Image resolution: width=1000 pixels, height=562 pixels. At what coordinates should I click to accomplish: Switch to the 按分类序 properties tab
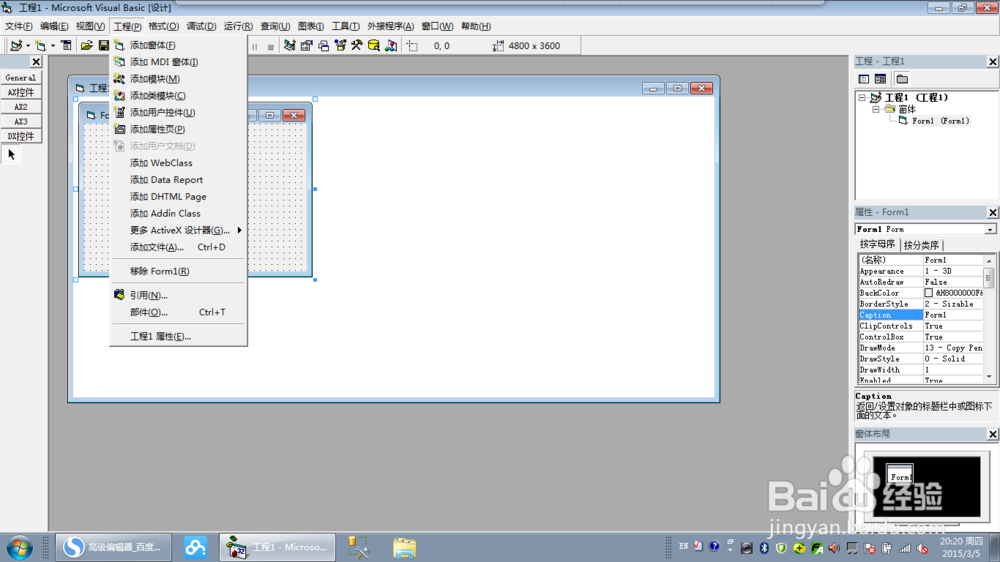pyautogui.click(x=921, y=245)
